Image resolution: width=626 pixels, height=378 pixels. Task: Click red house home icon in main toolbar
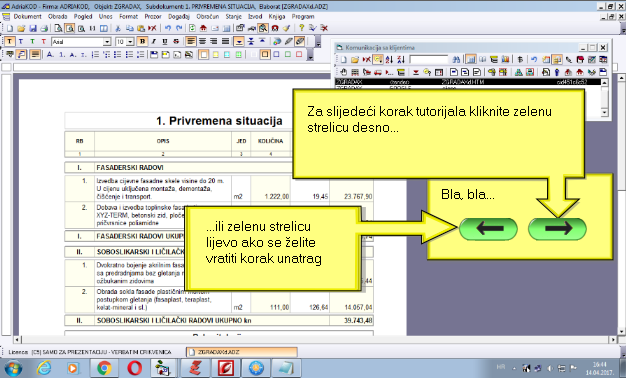[x=203, y=28]
